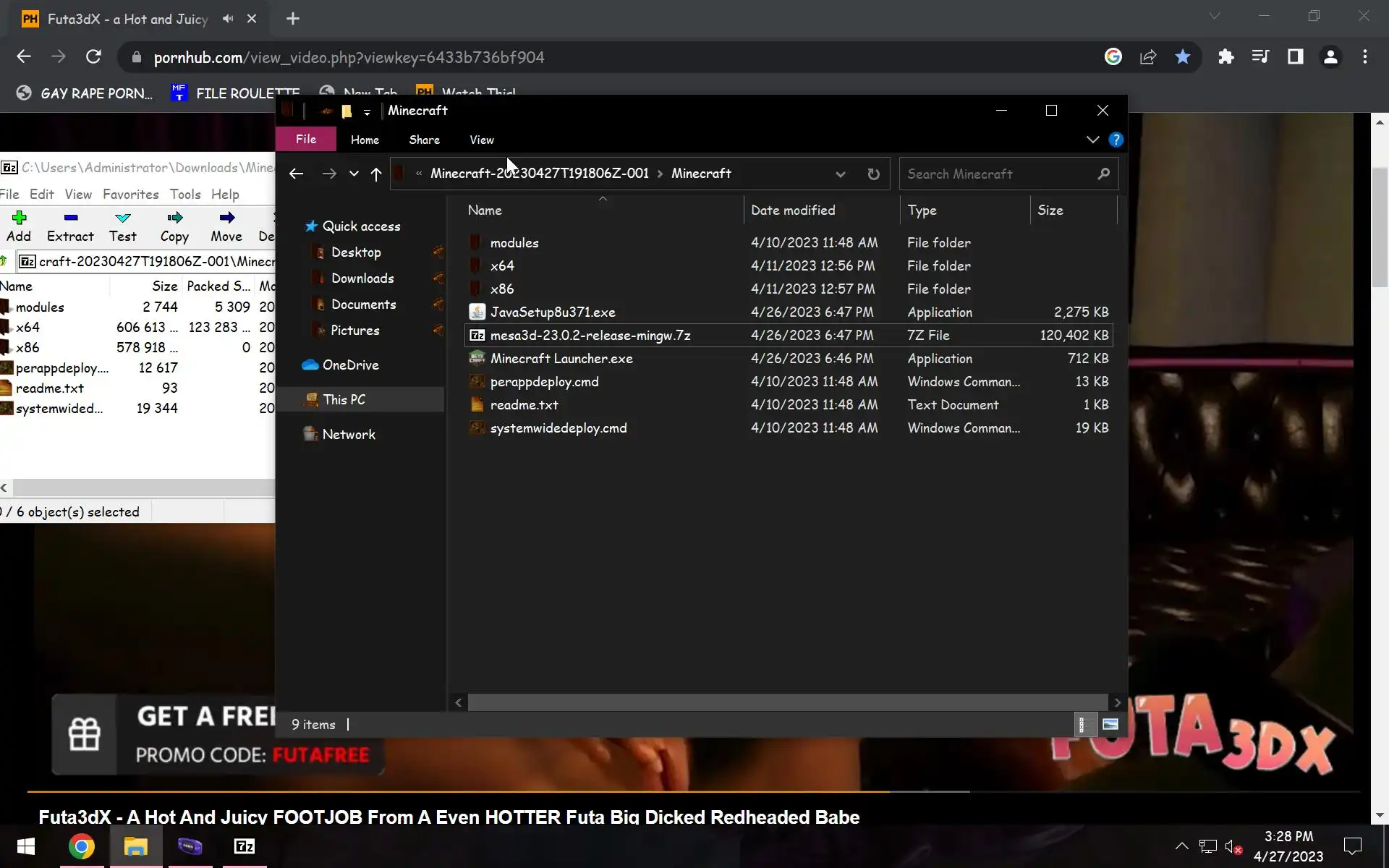Open the Chrome extensions puzzle icon
This screenshot has height=868, width=1389.
coord(1226,57)
